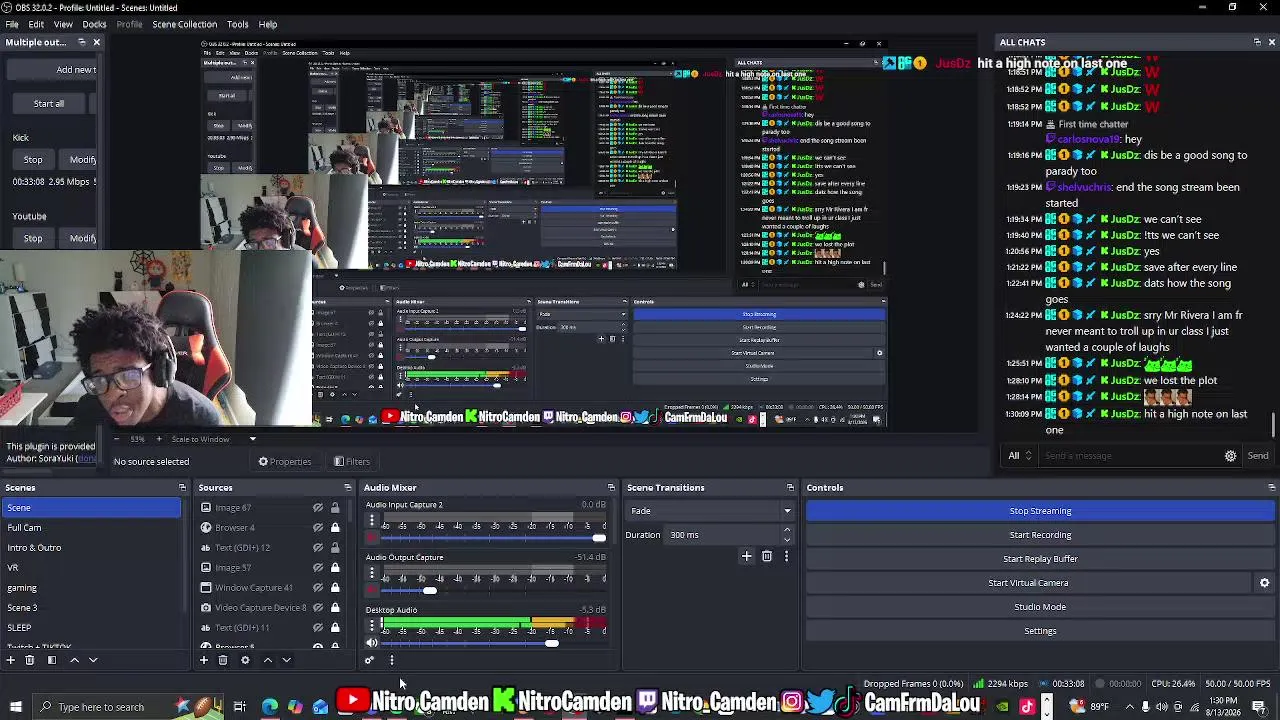1280x720 pixels.
Task: Open Settings from the Controls panel
Action: coord(1040,631)
